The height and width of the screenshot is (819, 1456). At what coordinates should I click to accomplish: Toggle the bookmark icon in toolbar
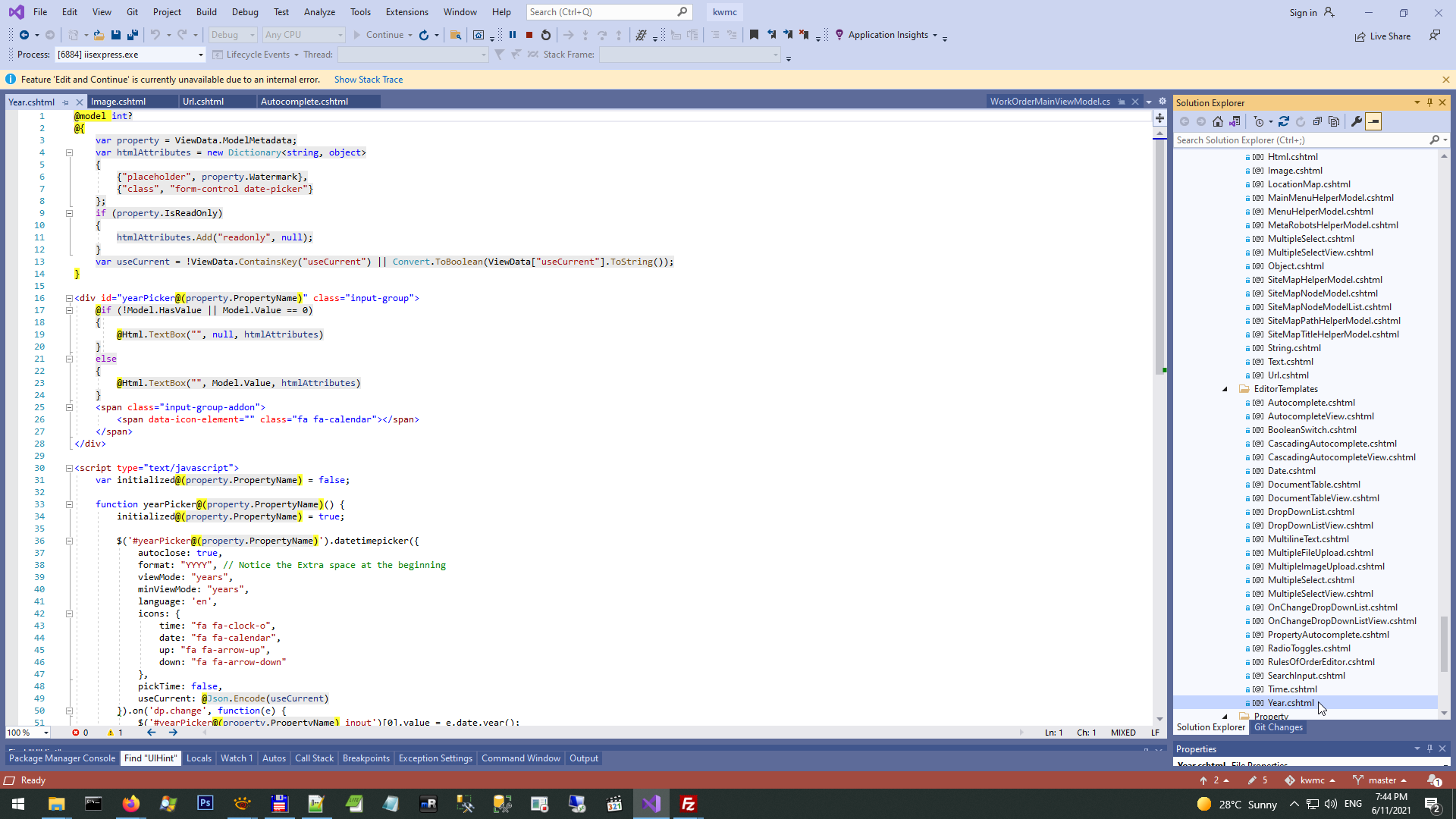[754, 35]
